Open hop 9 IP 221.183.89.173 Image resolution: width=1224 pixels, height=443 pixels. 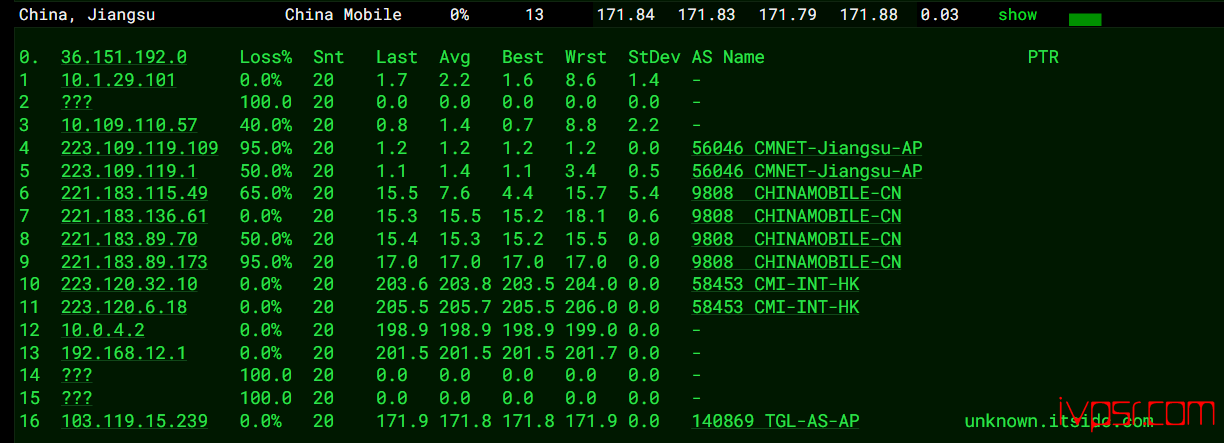pyautogui.click(x=134, y=262)
